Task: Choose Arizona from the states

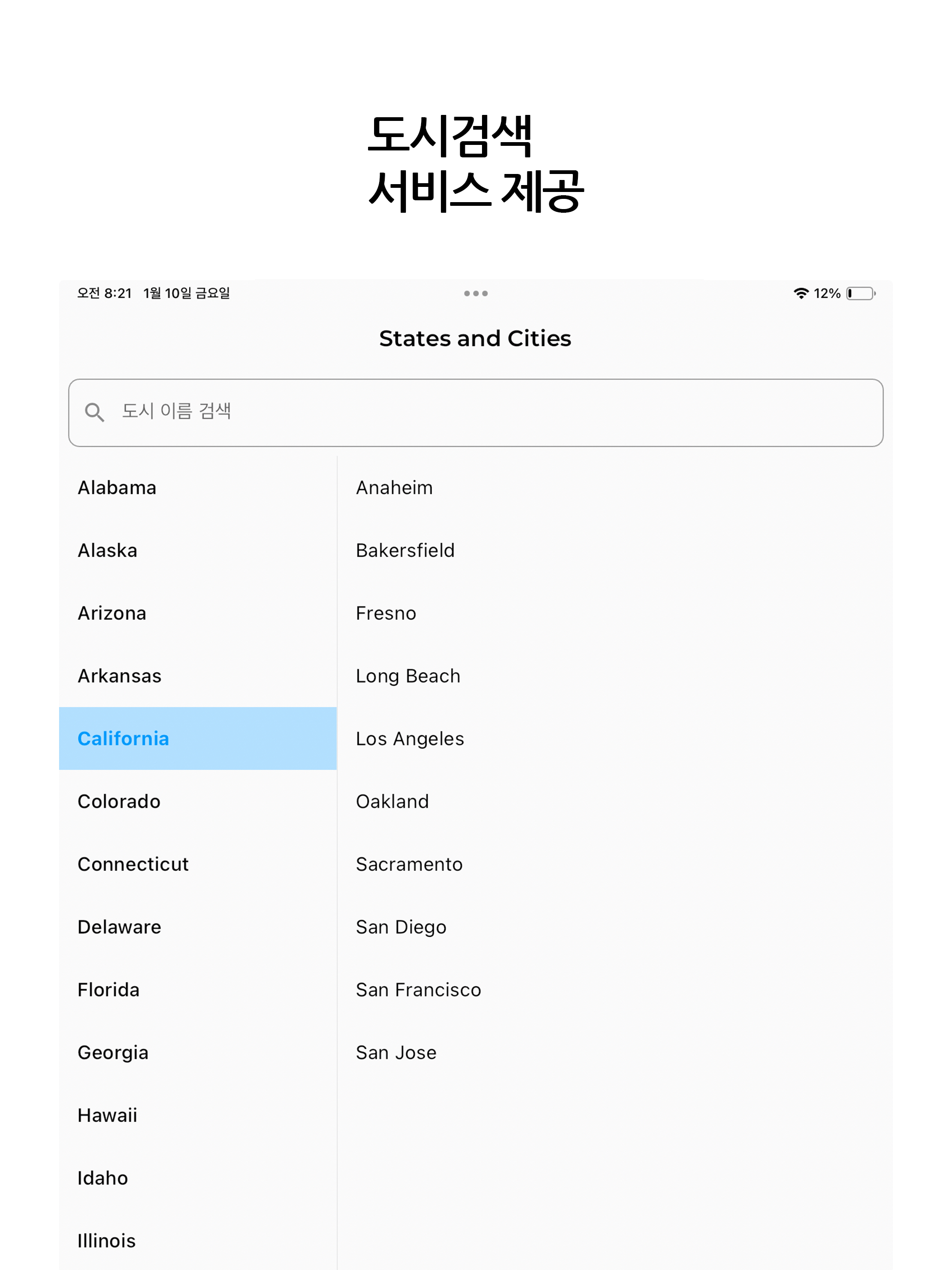Action: click(198, 613)
